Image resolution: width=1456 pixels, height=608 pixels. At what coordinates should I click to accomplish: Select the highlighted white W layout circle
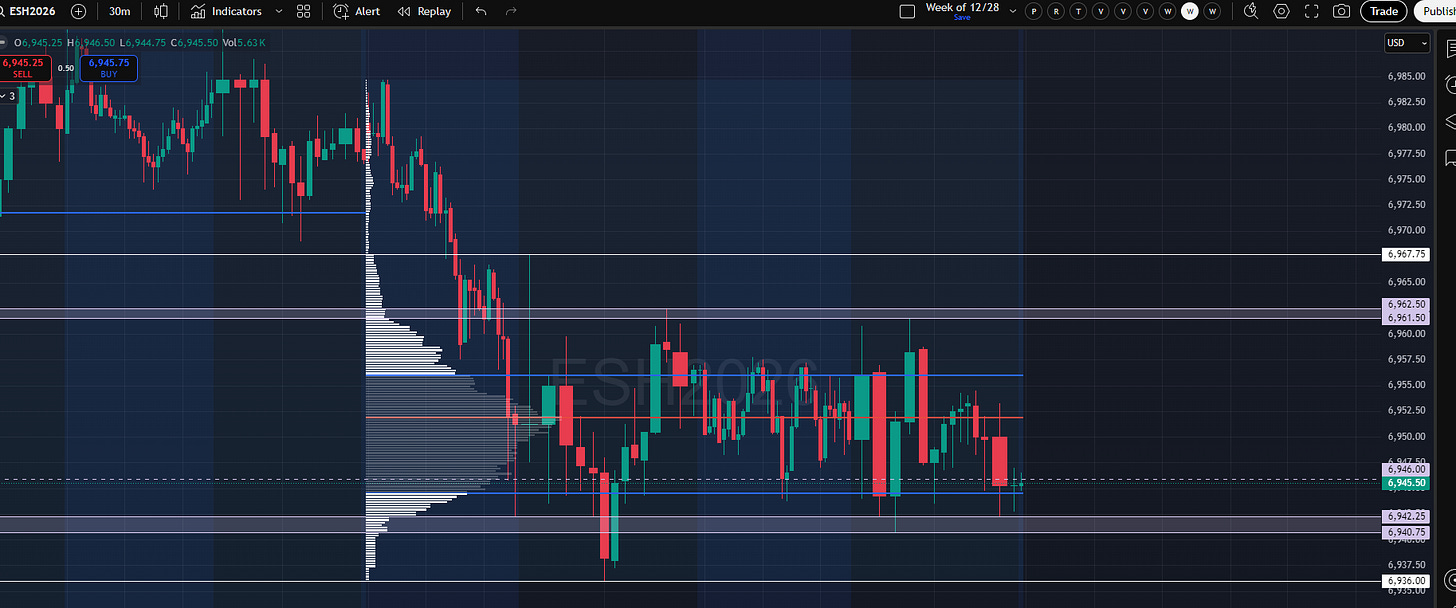1189,11
